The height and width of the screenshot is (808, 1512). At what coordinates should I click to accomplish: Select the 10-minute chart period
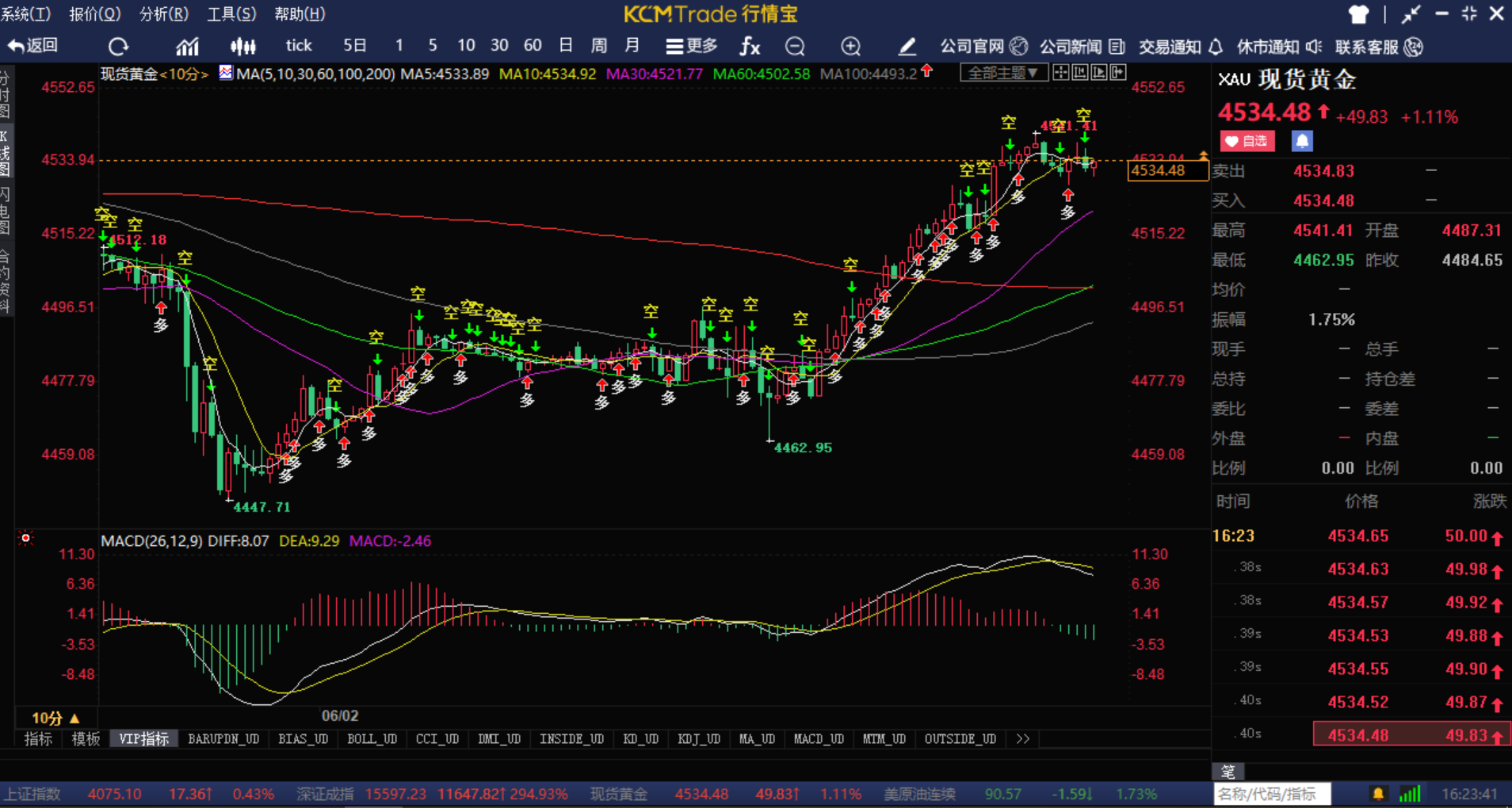pos(466,46)
